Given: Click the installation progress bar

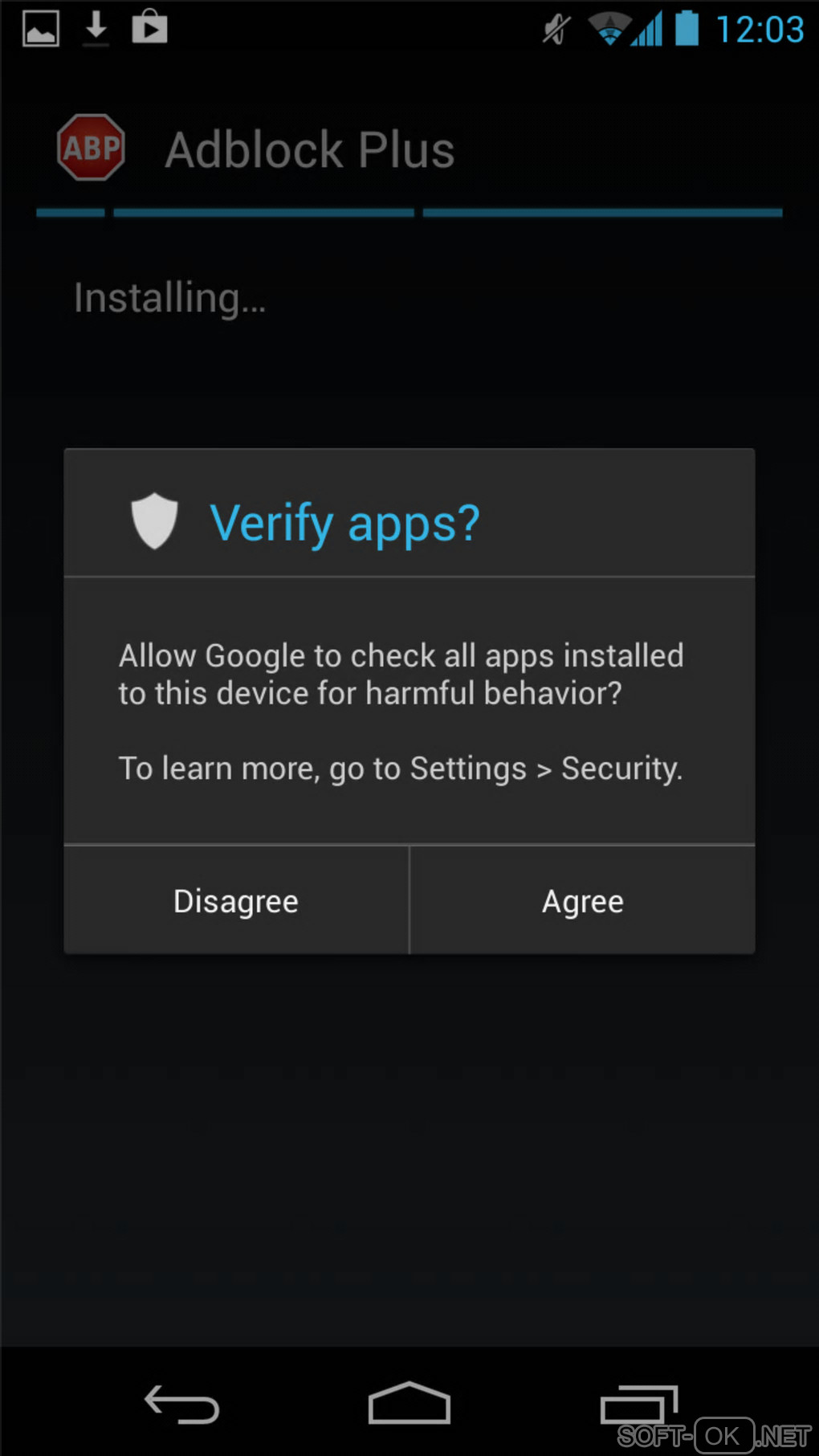Looking at the screenshot, I should click(409, 213).
